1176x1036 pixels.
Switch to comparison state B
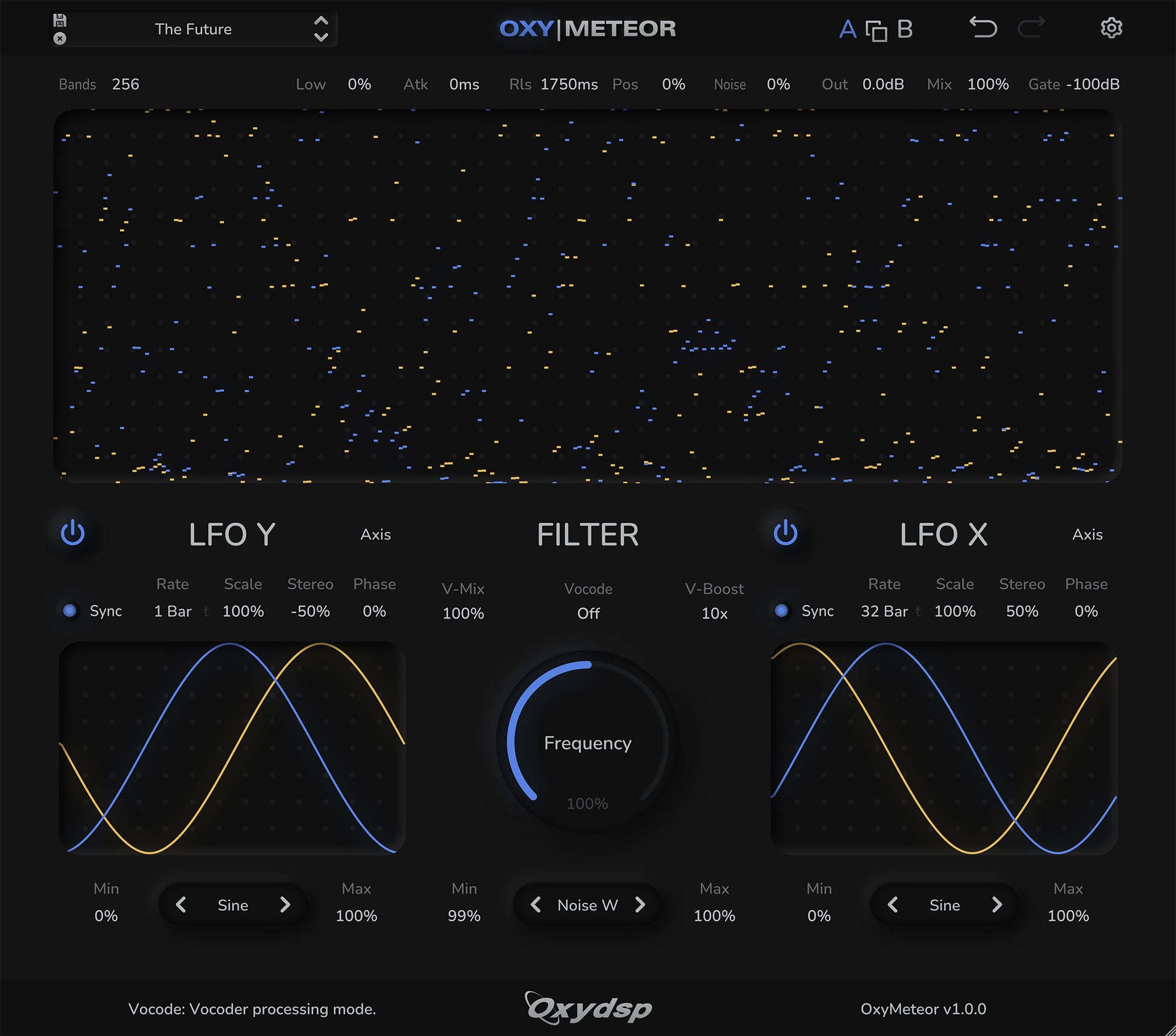coord(904,29)
